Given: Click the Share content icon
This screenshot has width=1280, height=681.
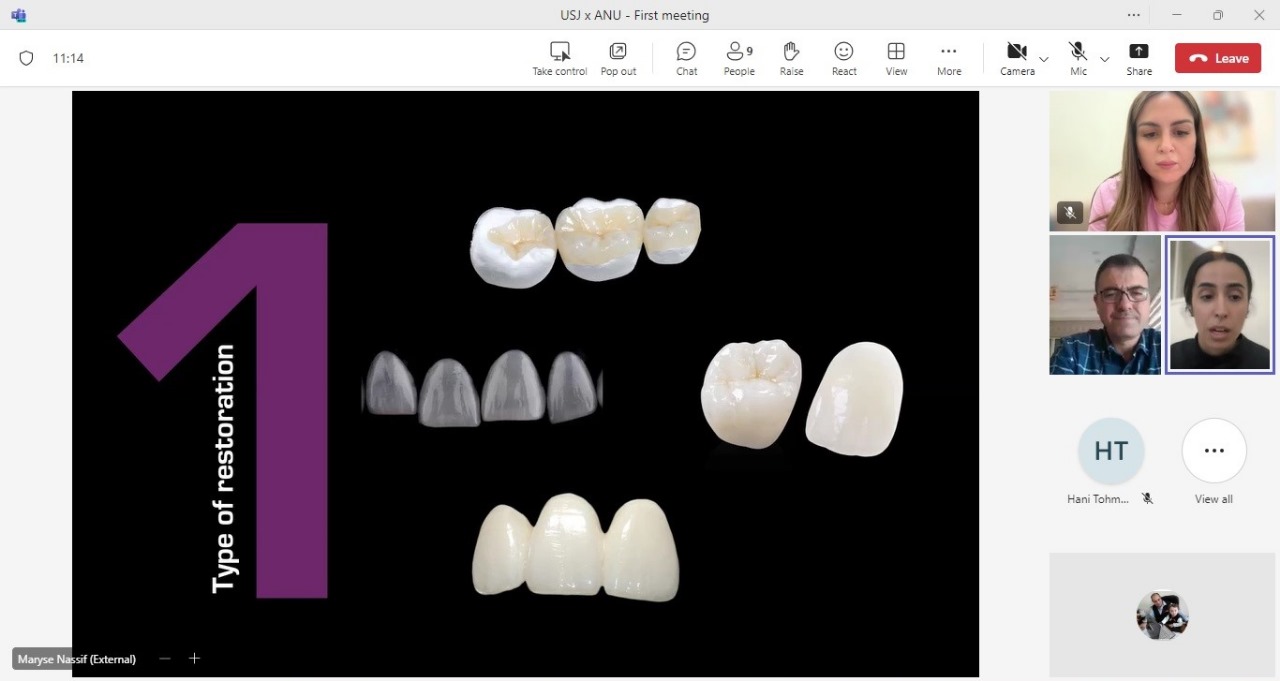Looking at the screenshot, I should [1138, 52].
